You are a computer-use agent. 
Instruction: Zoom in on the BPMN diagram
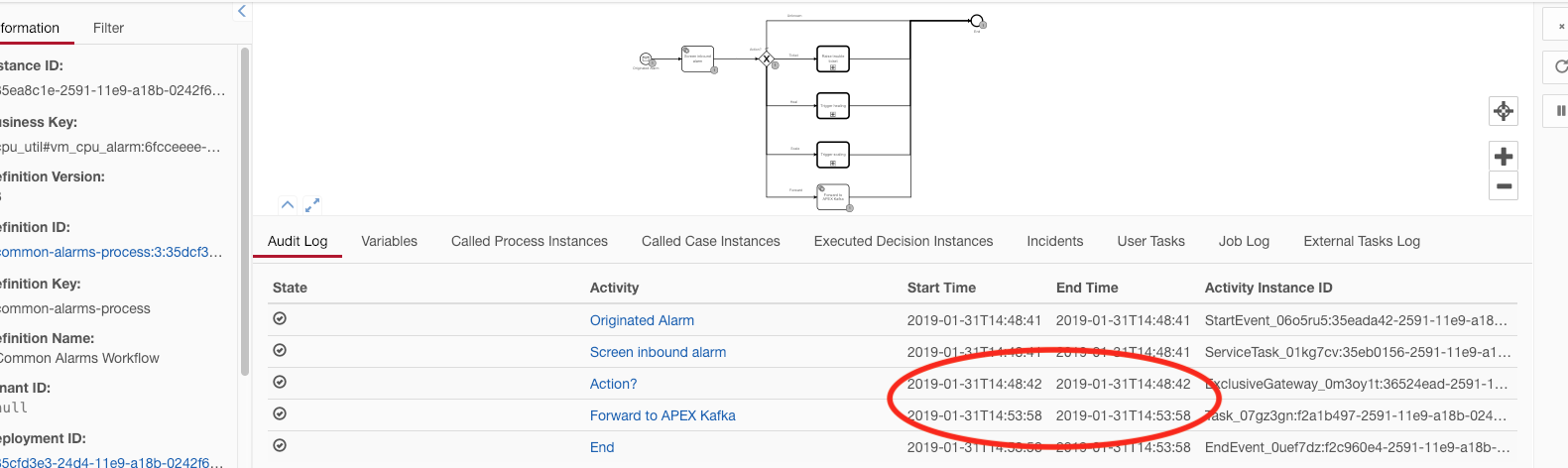[1504, 156]
